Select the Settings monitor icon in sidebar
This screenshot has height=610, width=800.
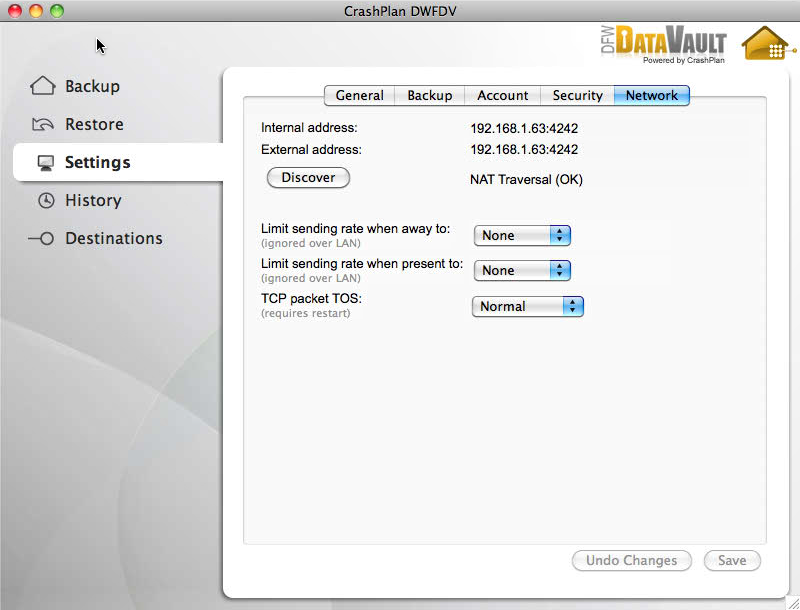45,163
